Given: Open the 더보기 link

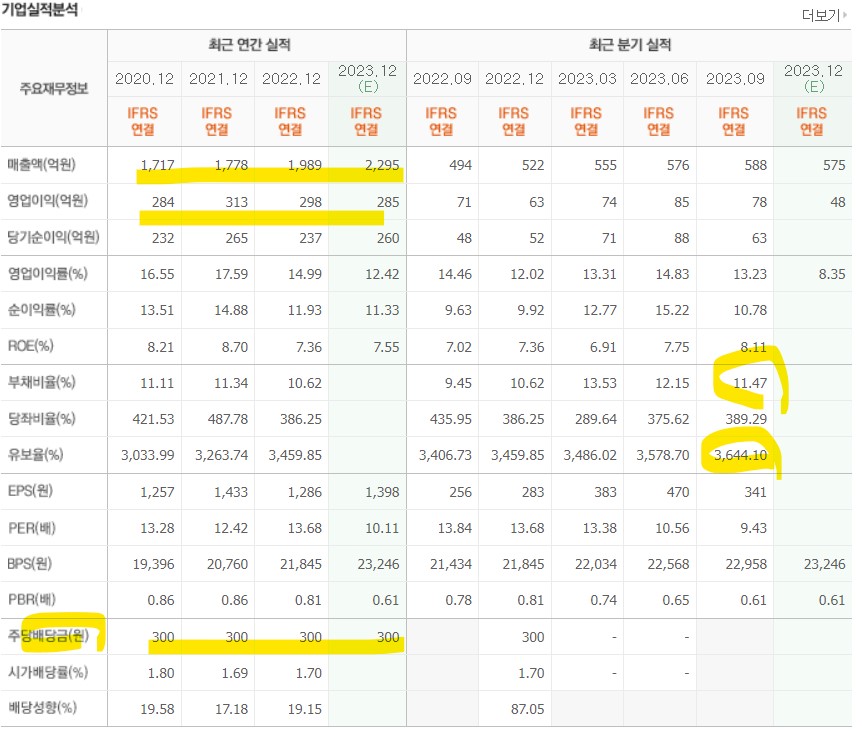Looking at the screenshot, I should pyautogui.click(x=824, y=15).
